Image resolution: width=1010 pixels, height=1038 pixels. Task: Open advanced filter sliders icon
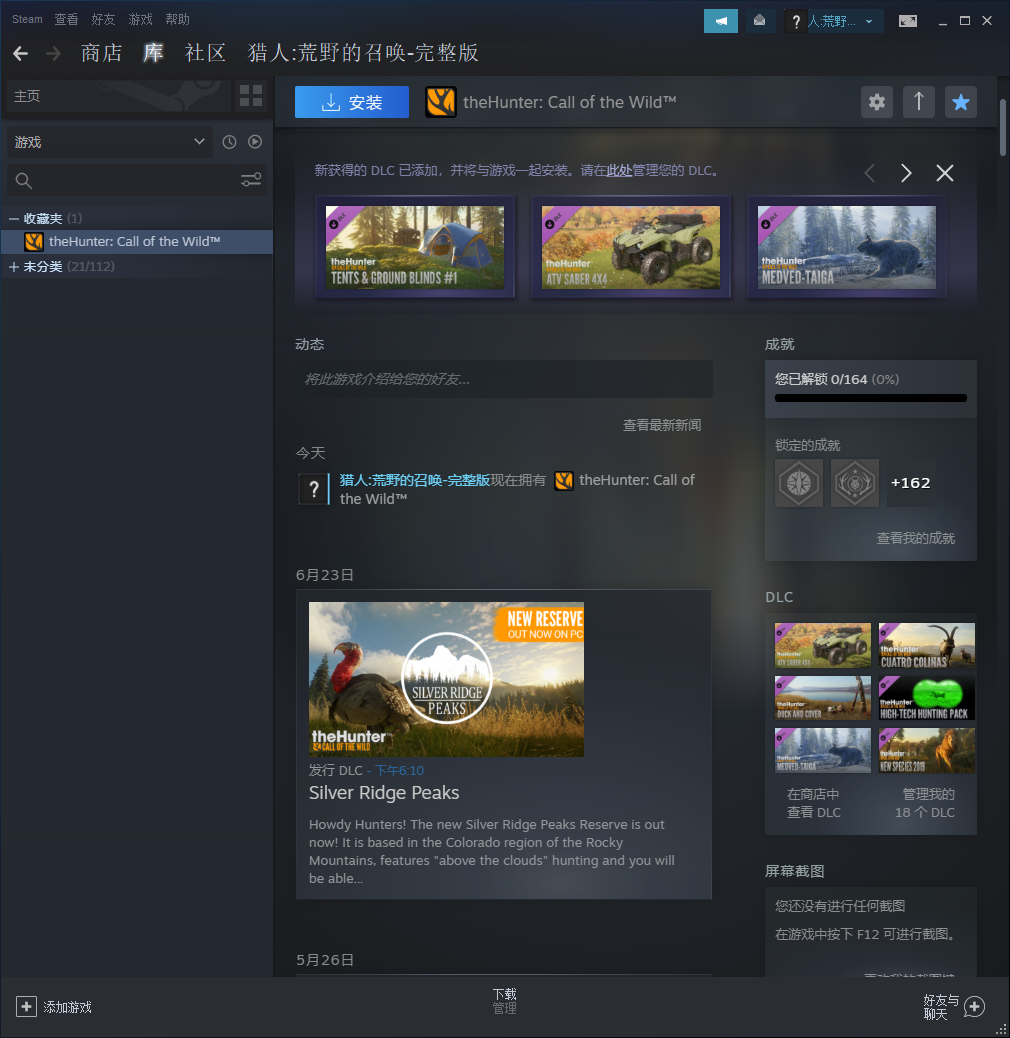[251, 180]
